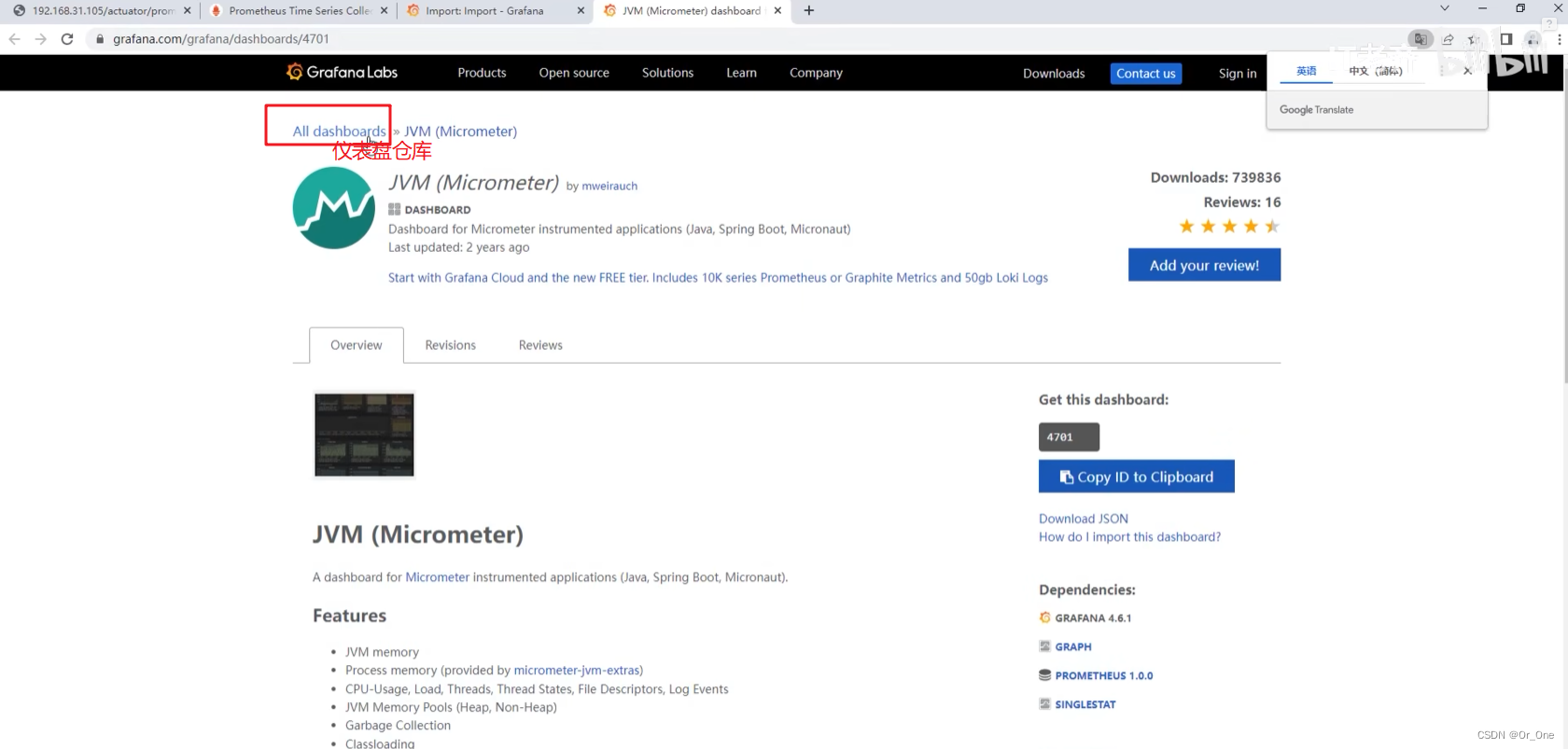
Task: Open the Solutions menu
Action: [x=667, y=73]
